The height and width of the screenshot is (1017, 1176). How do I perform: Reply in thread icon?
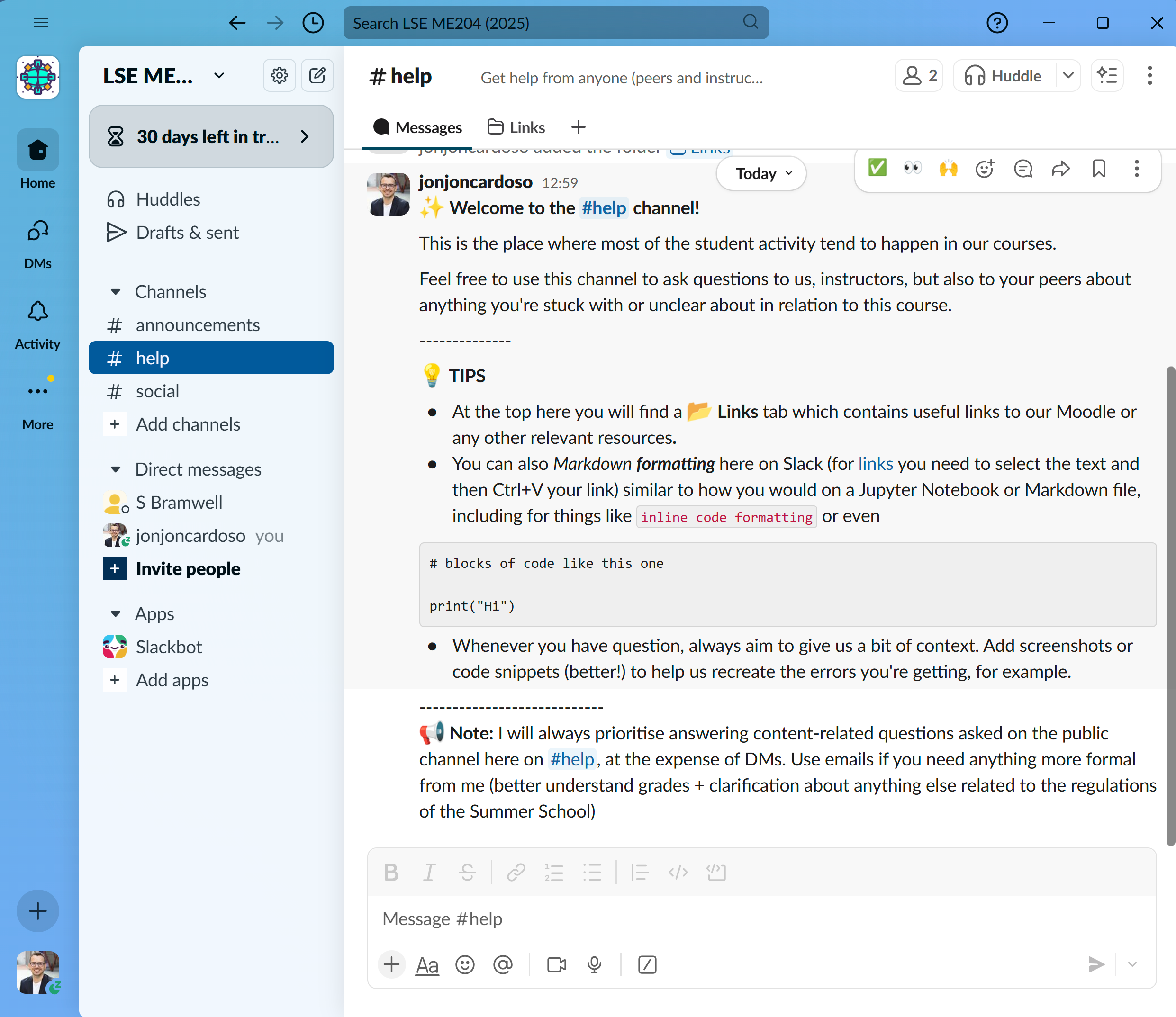point(1023,168)
